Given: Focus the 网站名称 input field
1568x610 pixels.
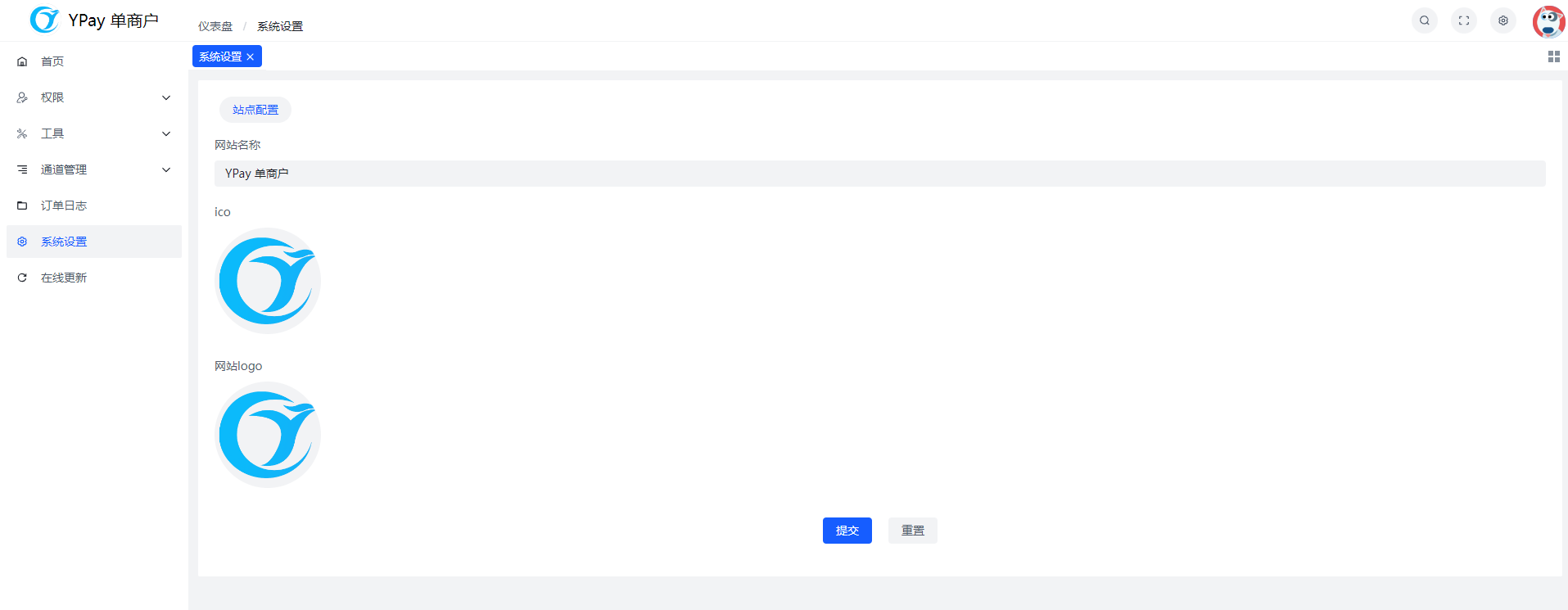Looking at the screenshot, I should tap(880, 174).
